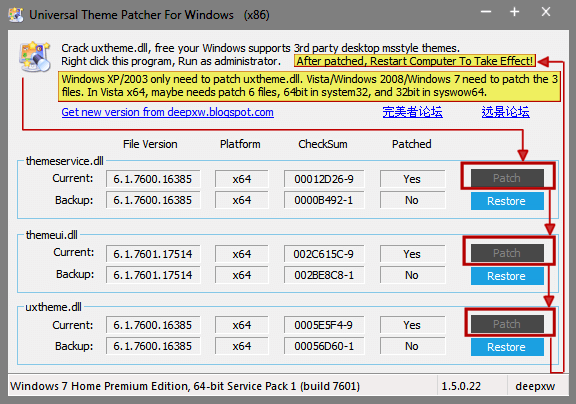
Task: Select uxtheme.dll current Patched Yes field
Action: tap(412, 325)
